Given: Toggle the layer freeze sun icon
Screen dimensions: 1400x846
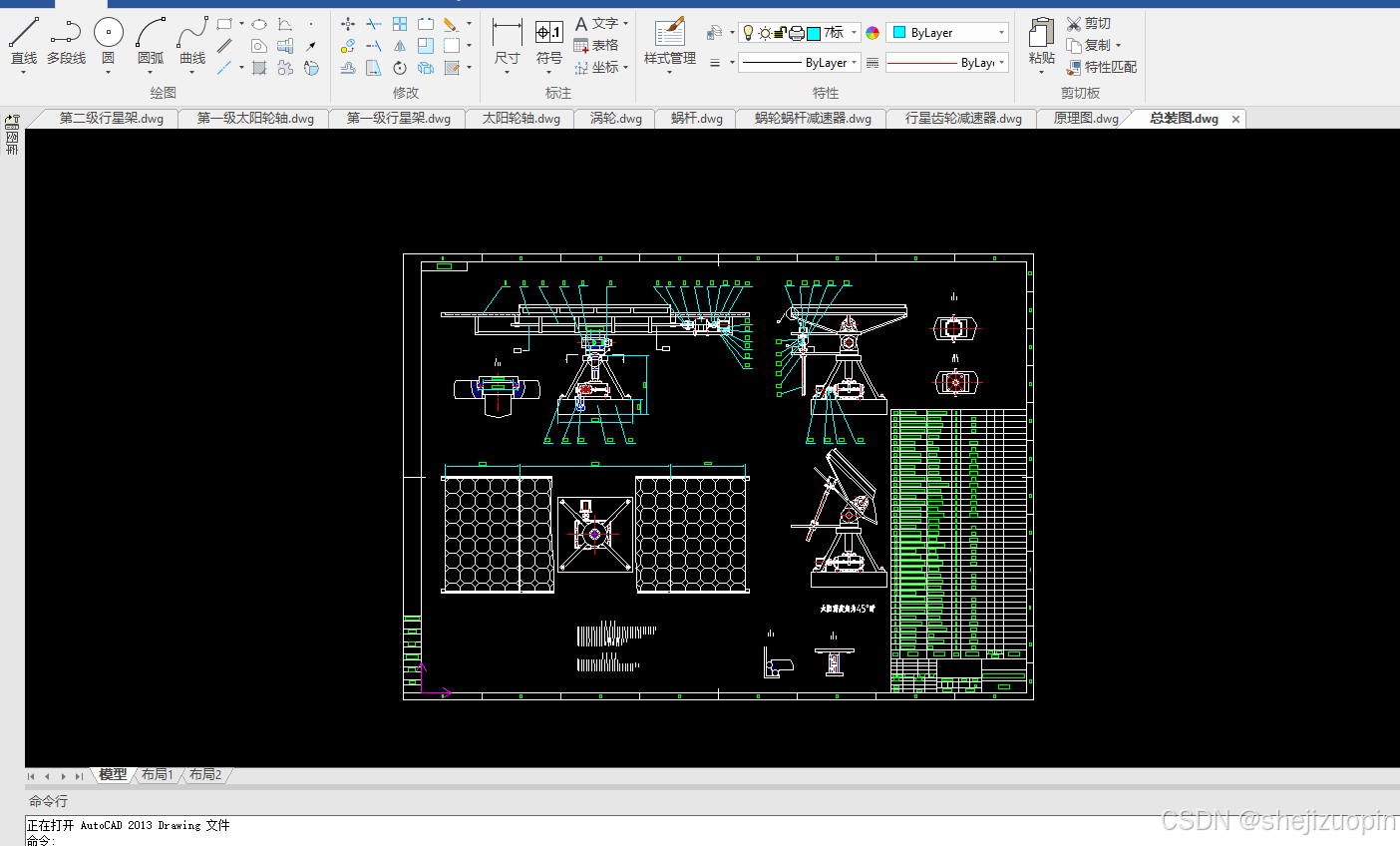Looking at the screenshot, I should click(765, 33).
